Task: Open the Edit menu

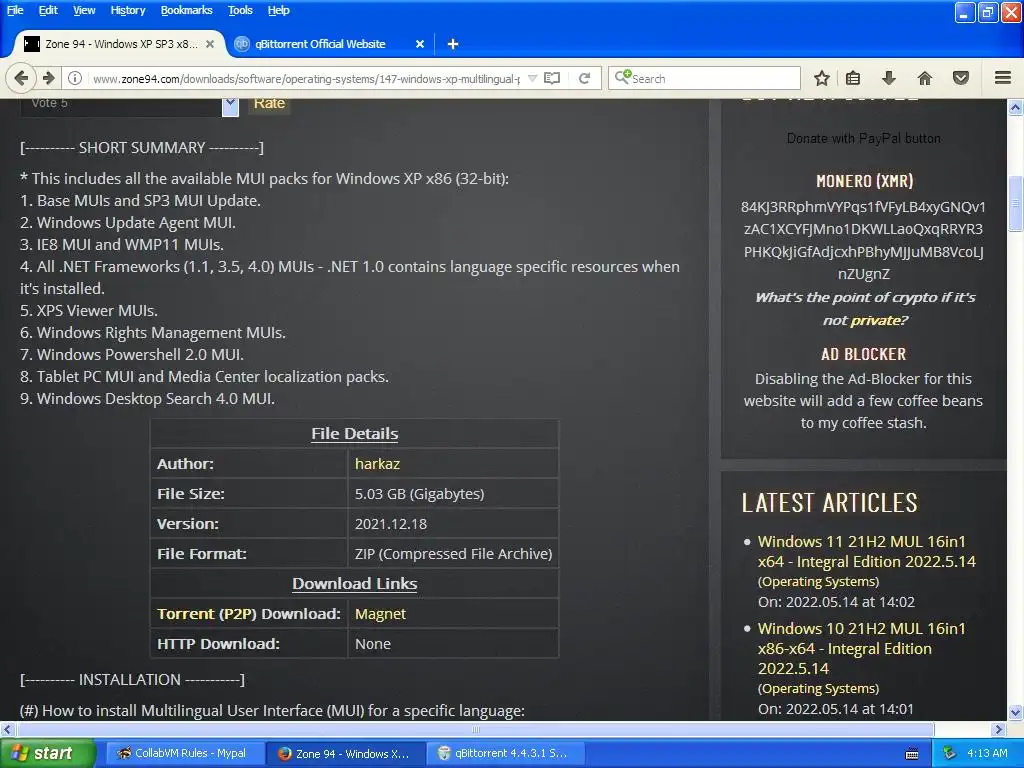Action: (x=48, y=10)
